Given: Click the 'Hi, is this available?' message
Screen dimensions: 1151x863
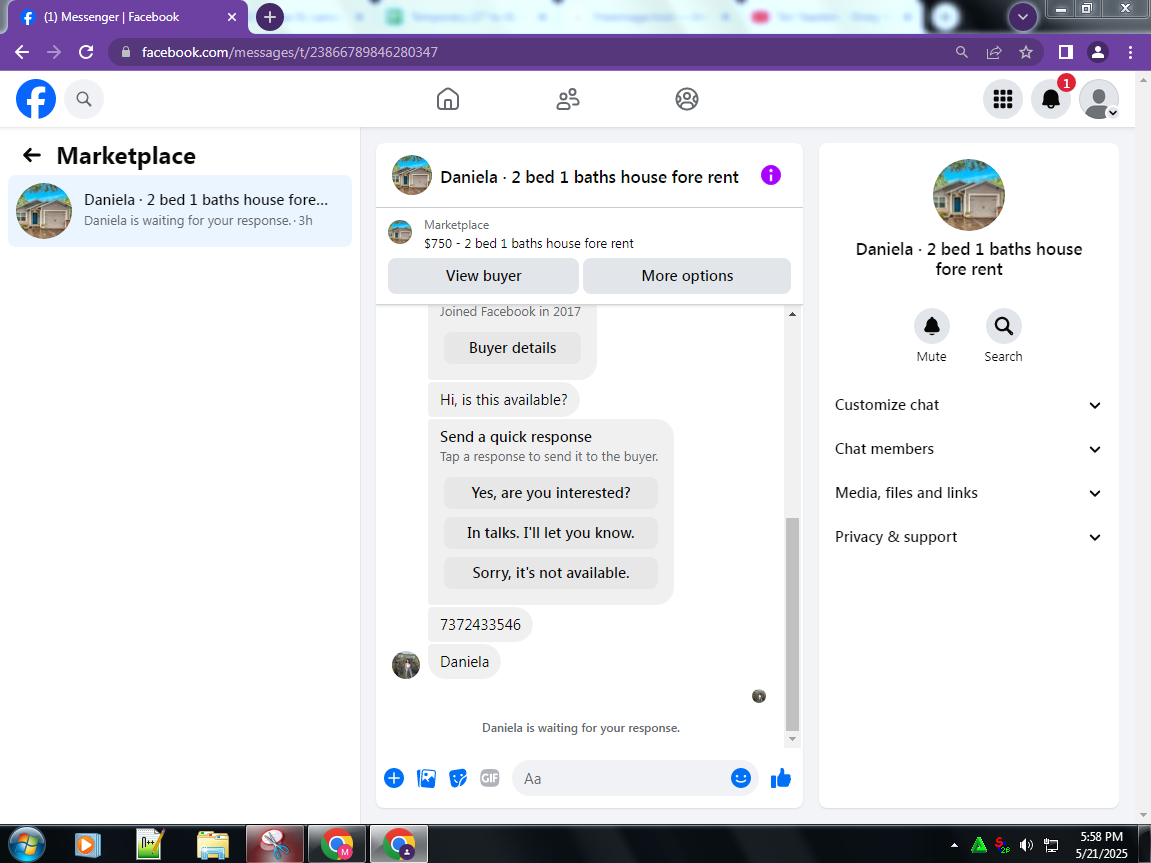Looking at the screenshot, I should (504, 400).
